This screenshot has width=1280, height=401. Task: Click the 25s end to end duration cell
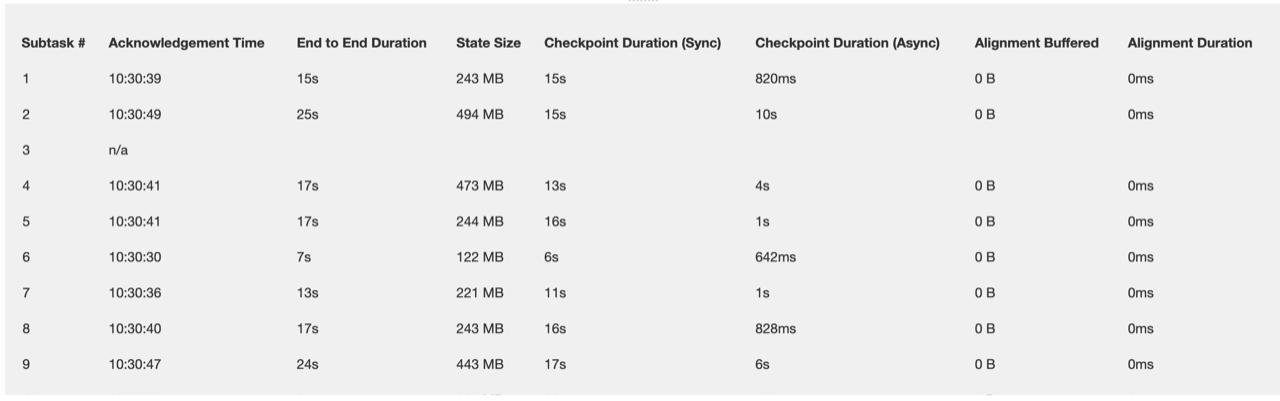coord(307,115)
